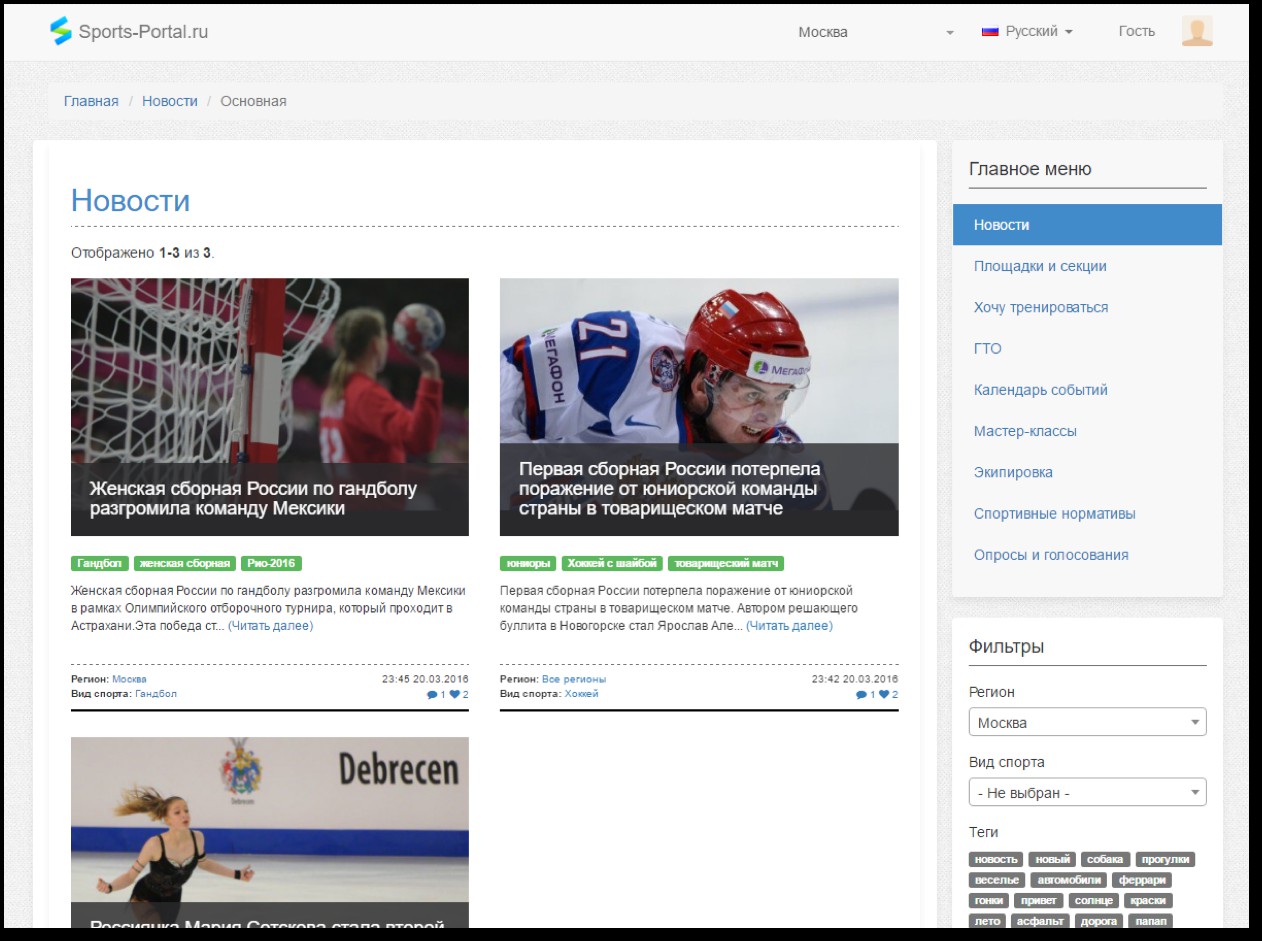
Task: Click the Отображено 1-3 из 3 text
Action: point(143,253)
